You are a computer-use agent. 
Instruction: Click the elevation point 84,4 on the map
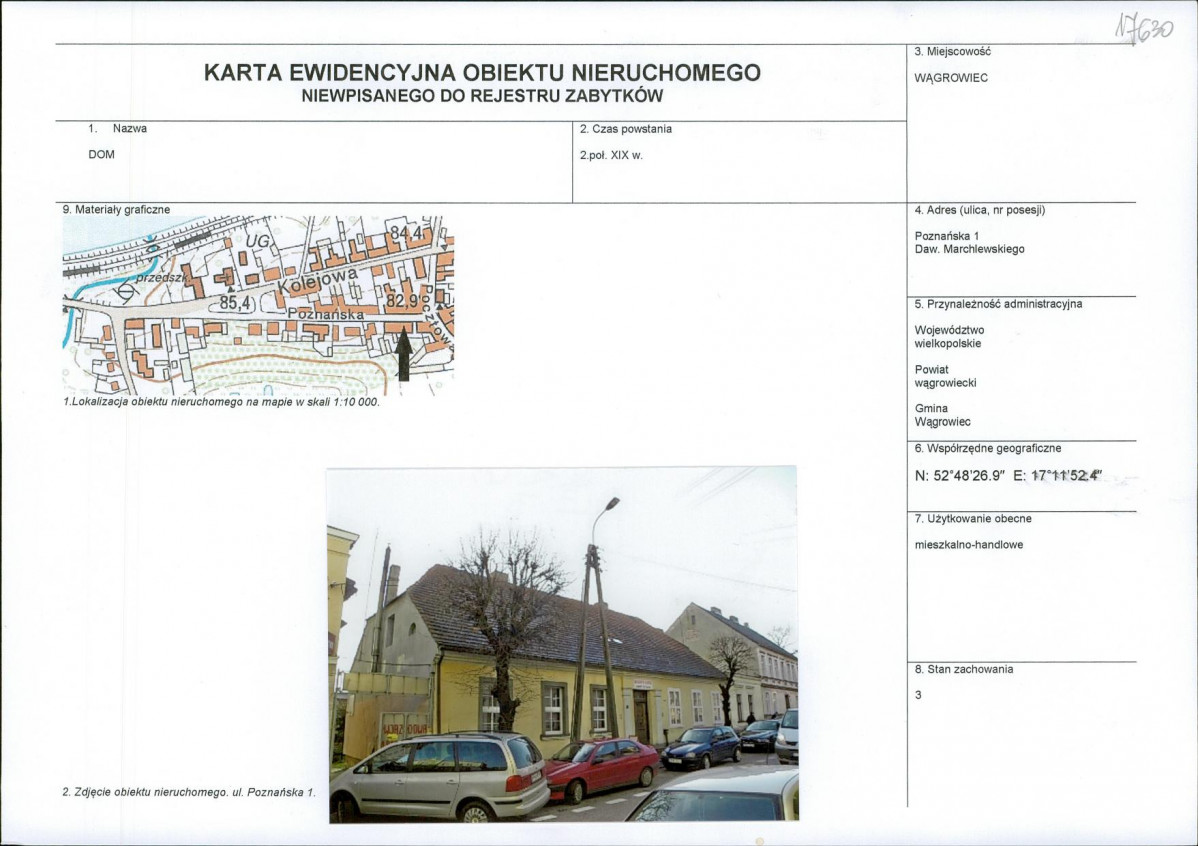(404, 232)
